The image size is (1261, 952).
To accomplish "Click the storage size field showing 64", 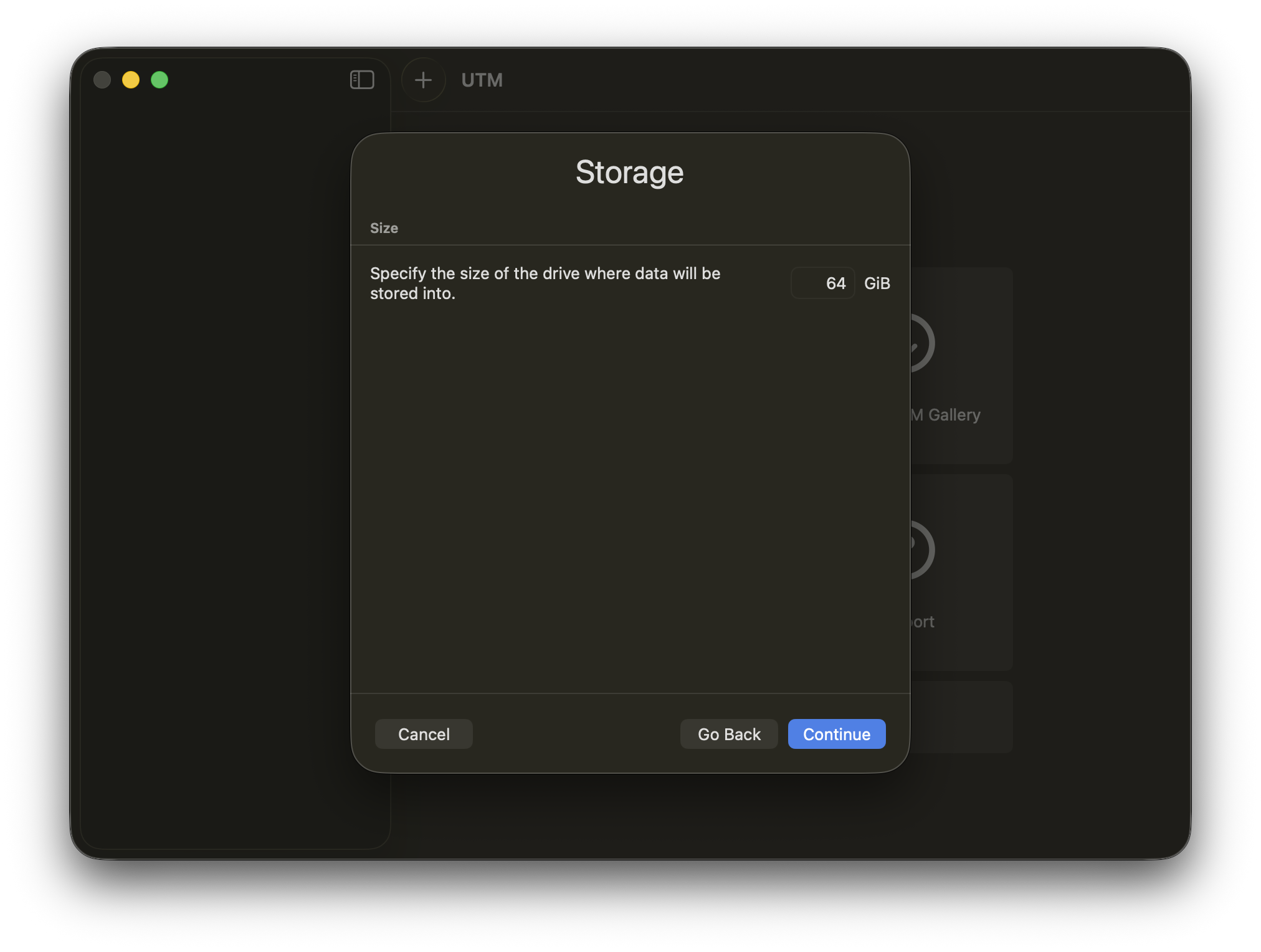I will click(x=822, y=283).
